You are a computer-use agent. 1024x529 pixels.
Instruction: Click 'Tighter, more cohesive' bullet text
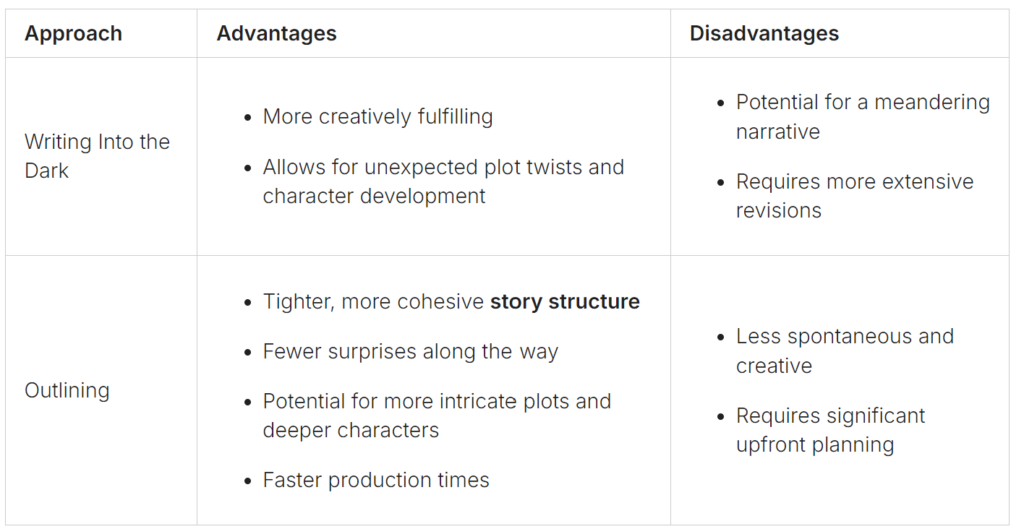(374, 302)
